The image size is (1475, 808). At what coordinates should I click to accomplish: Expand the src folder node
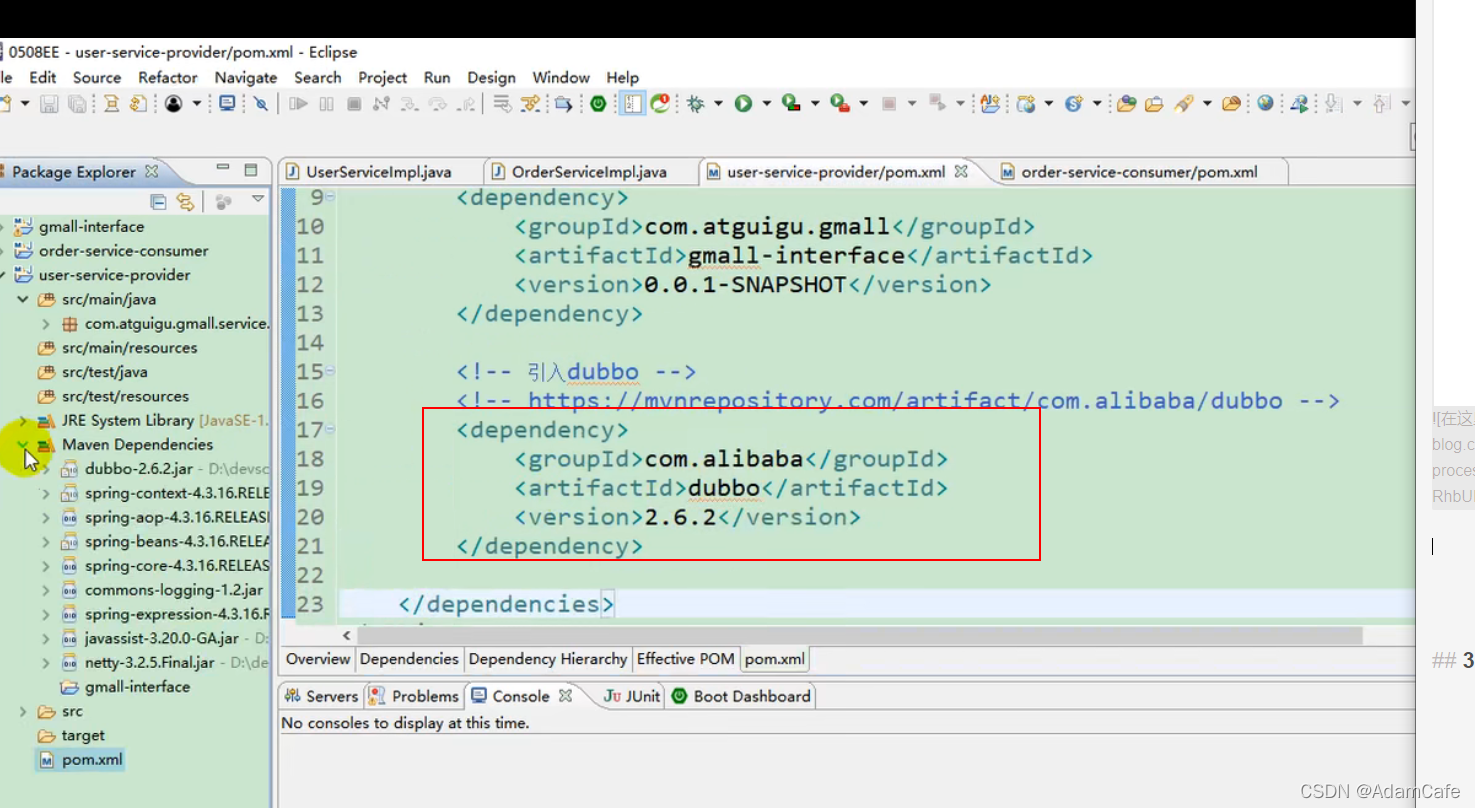click(x=23, y=711)
